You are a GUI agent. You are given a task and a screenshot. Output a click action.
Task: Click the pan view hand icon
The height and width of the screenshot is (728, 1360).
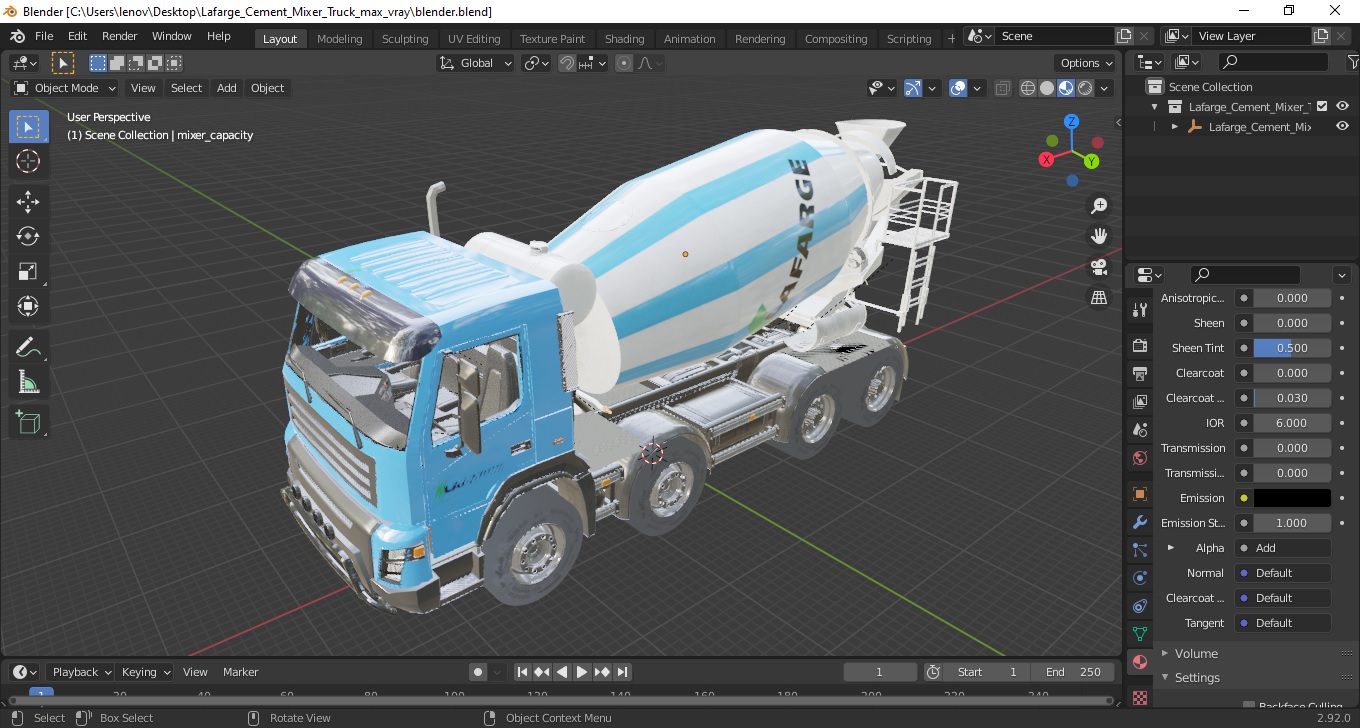(x=1099, y=236)
